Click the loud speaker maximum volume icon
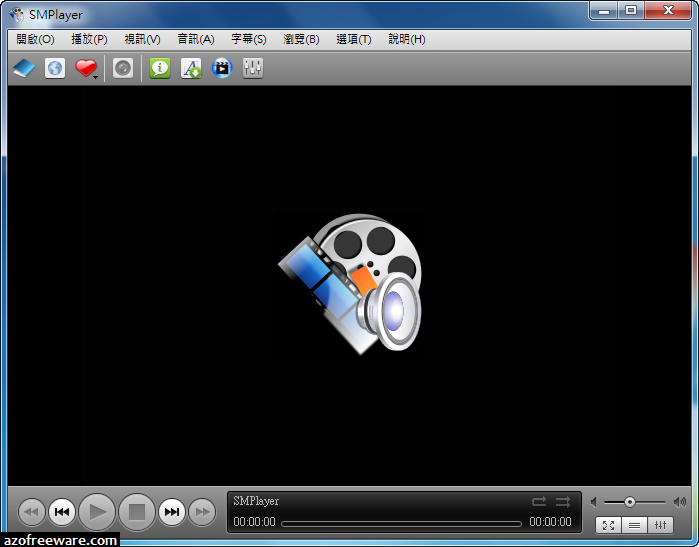The image size is (699, 547). pyautogui.click(x=680, y=502)
